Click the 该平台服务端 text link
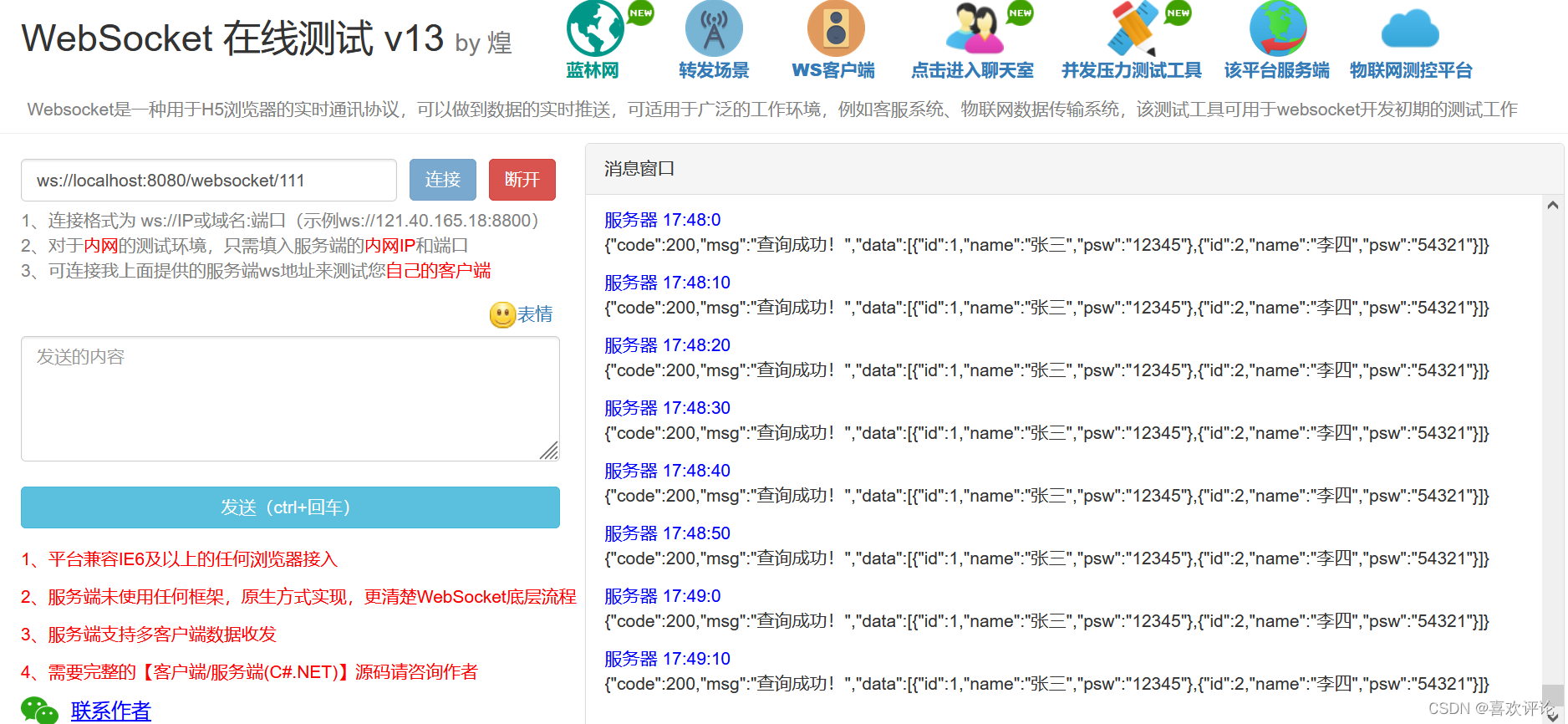 coord(1276,70)
